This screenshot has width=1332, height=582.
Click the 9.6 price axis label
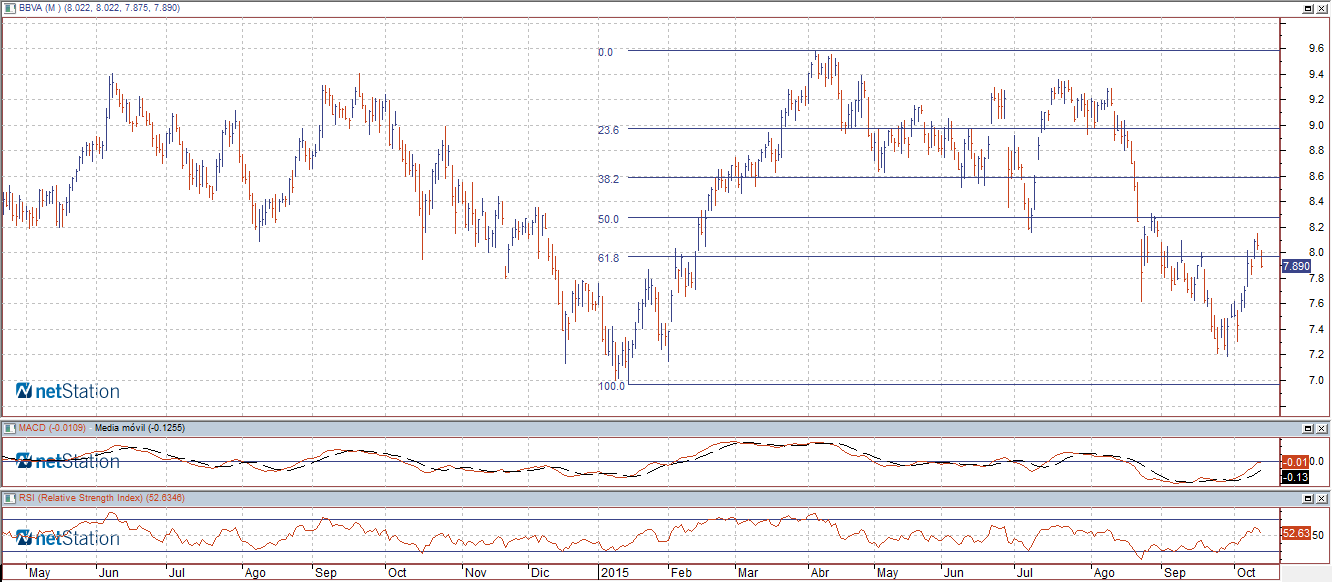point(1318,48)
